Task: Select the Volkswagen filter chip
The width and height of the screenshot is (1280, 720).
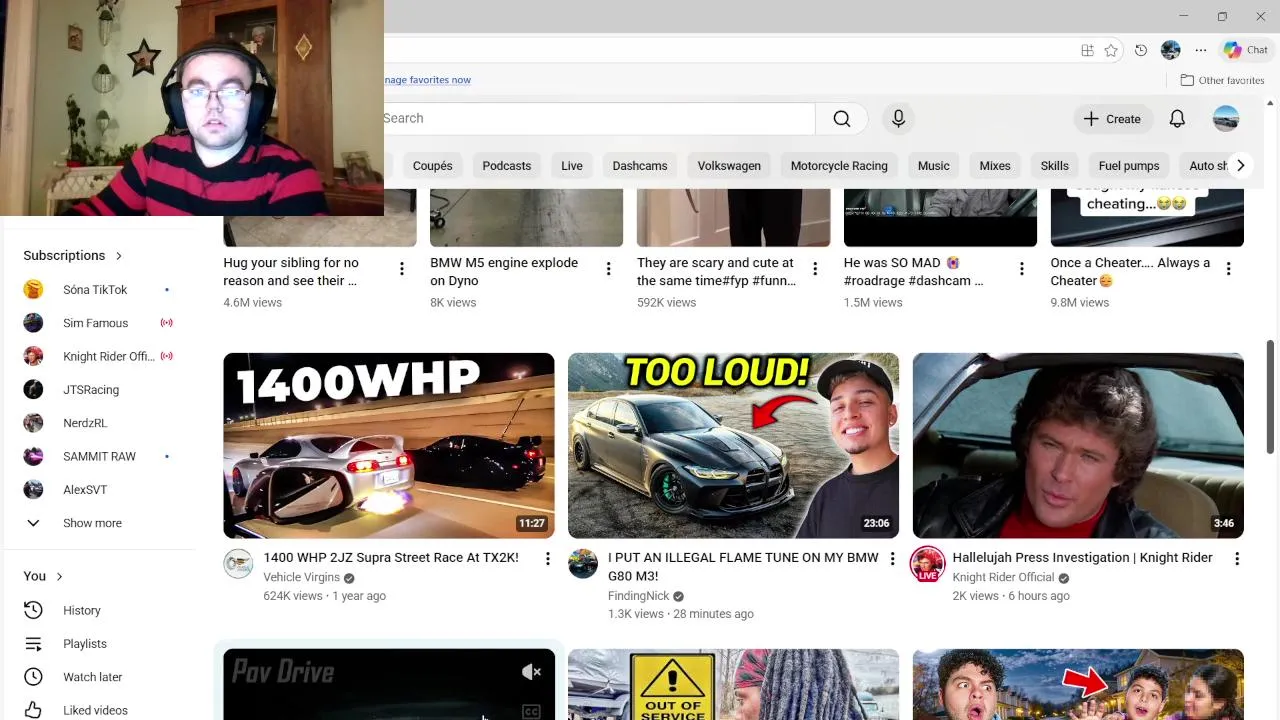Action: (729, 166)
